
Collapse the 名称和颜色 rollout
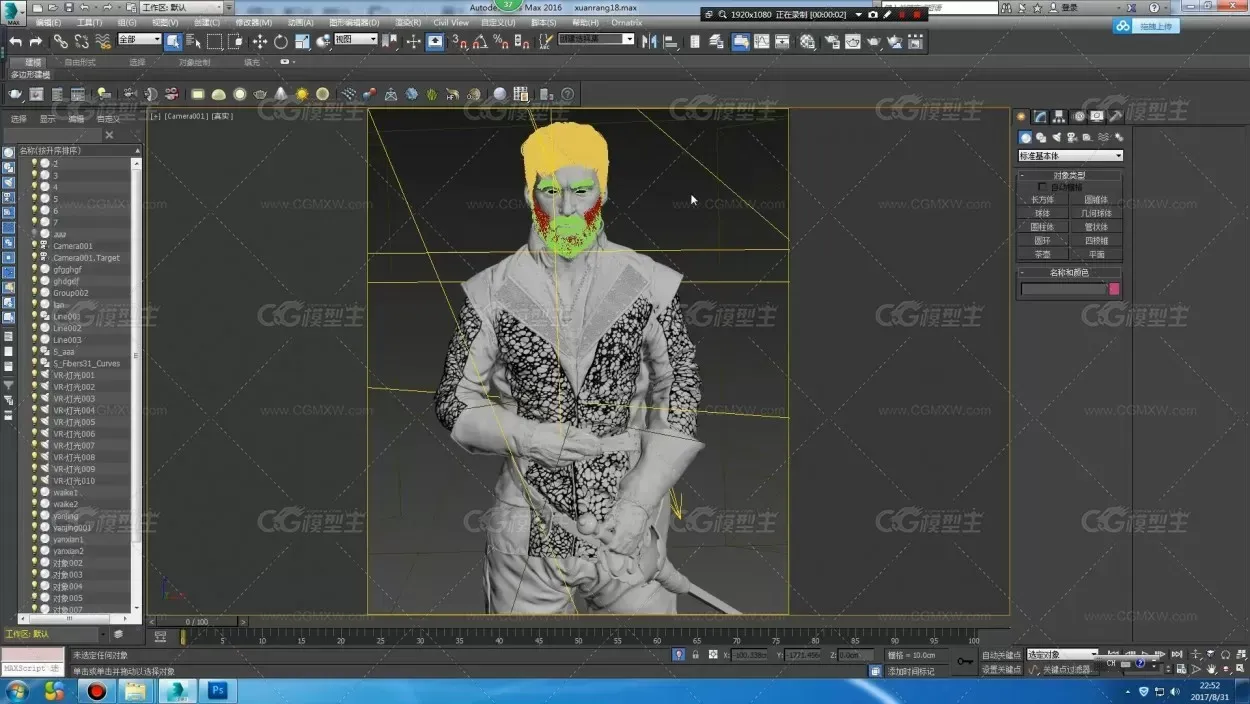pos(1070,272)
